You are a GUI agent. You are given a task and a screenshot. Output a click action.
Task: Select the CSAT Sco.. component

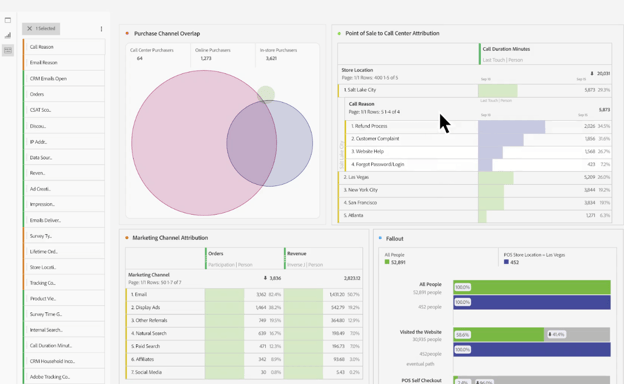click(64, 110)
